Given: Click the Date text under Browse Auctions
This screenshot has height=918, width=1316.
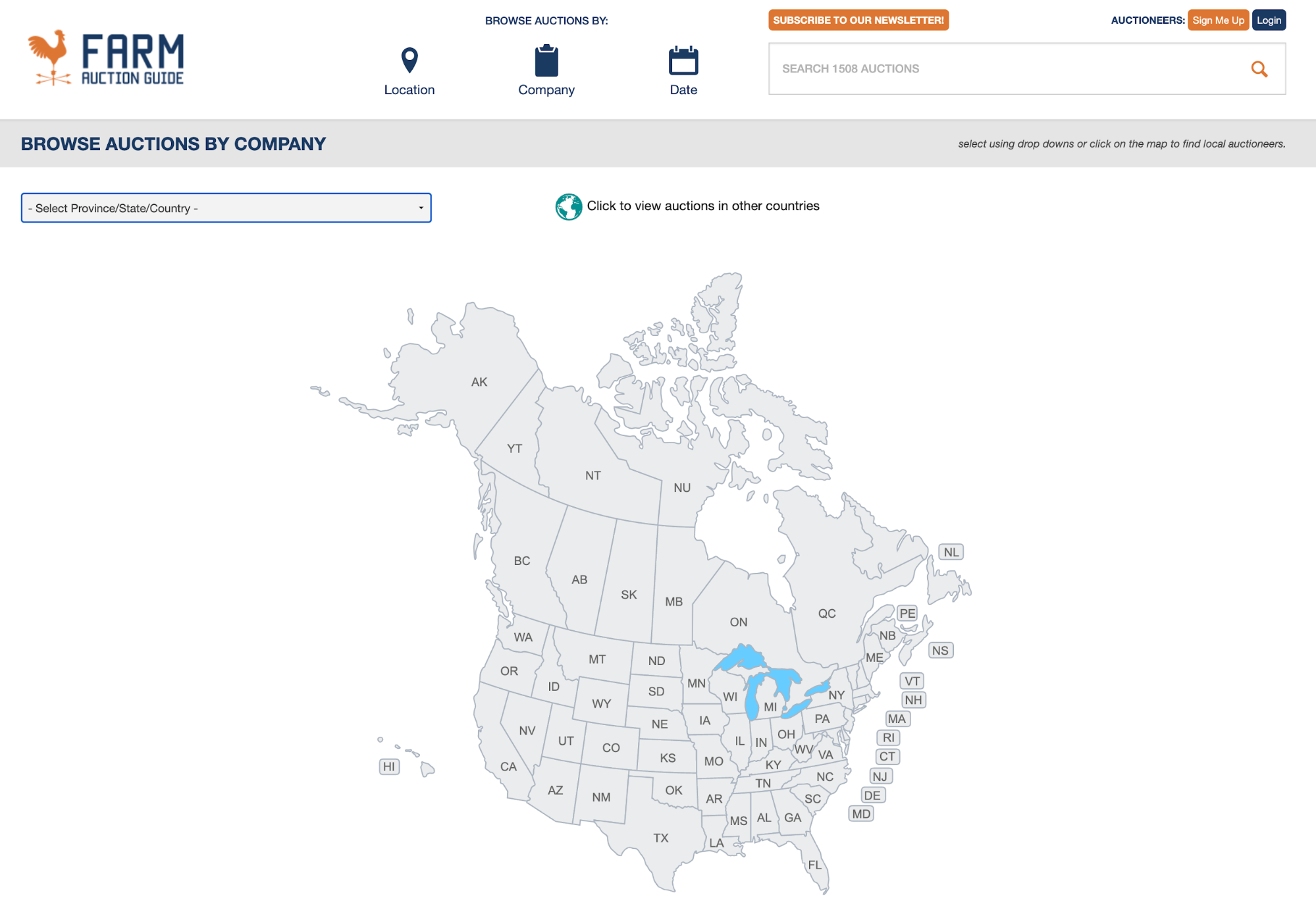Looking at the screenshot, I should point(683,90).
